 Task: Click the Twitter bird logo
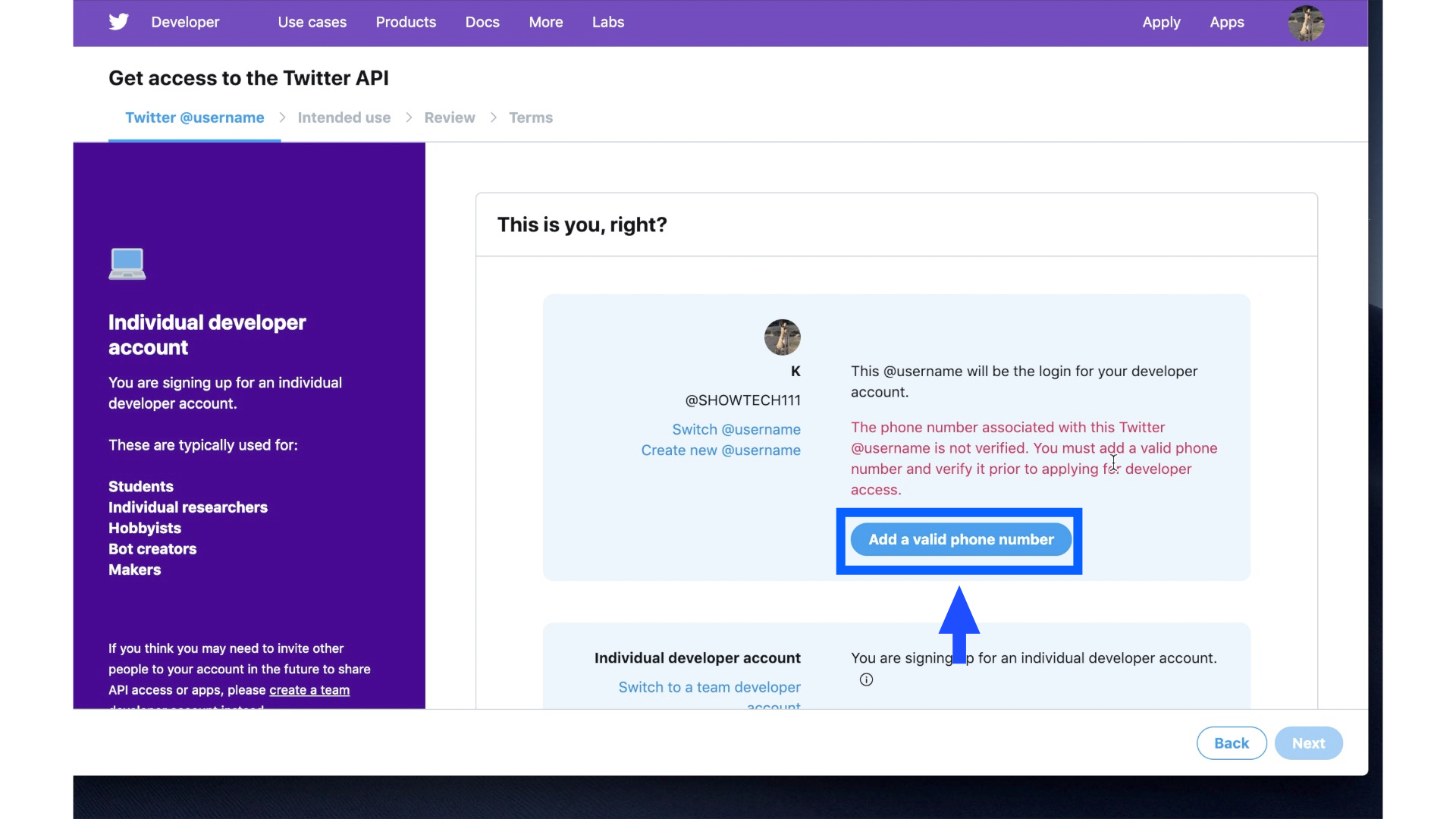click(119, 22)
